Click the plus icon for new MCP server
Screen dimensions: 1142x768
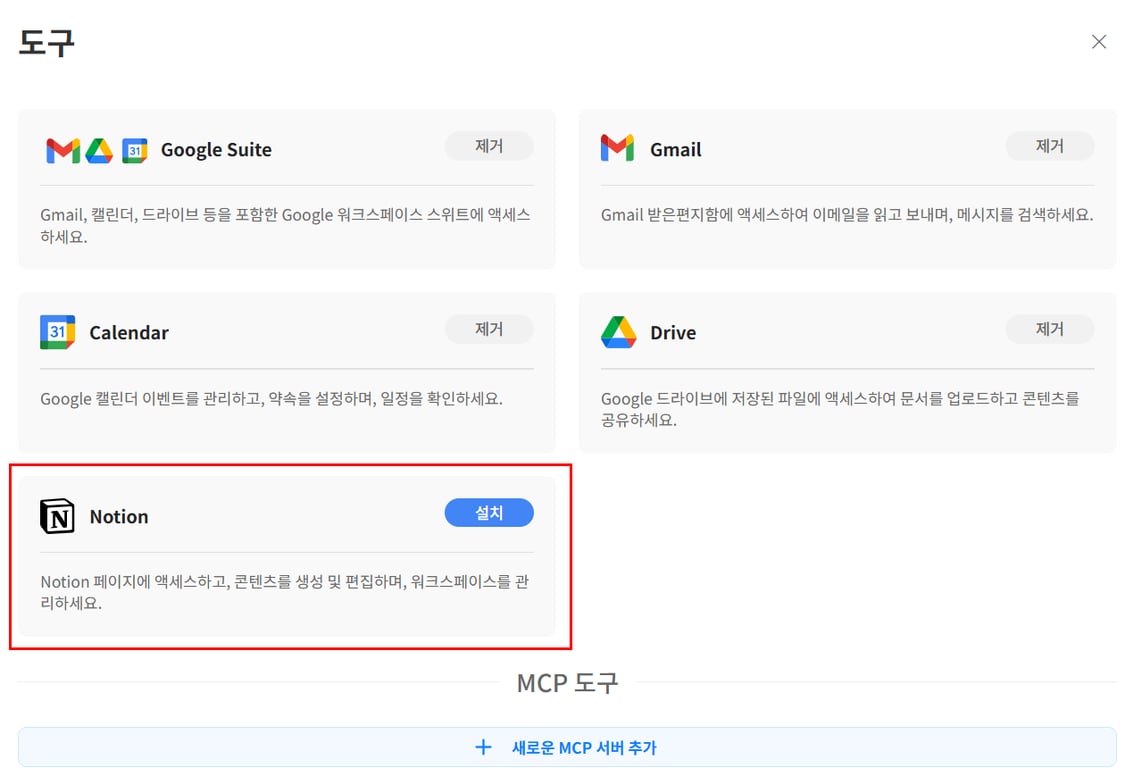pyautogui.click(x=483, y=747)
